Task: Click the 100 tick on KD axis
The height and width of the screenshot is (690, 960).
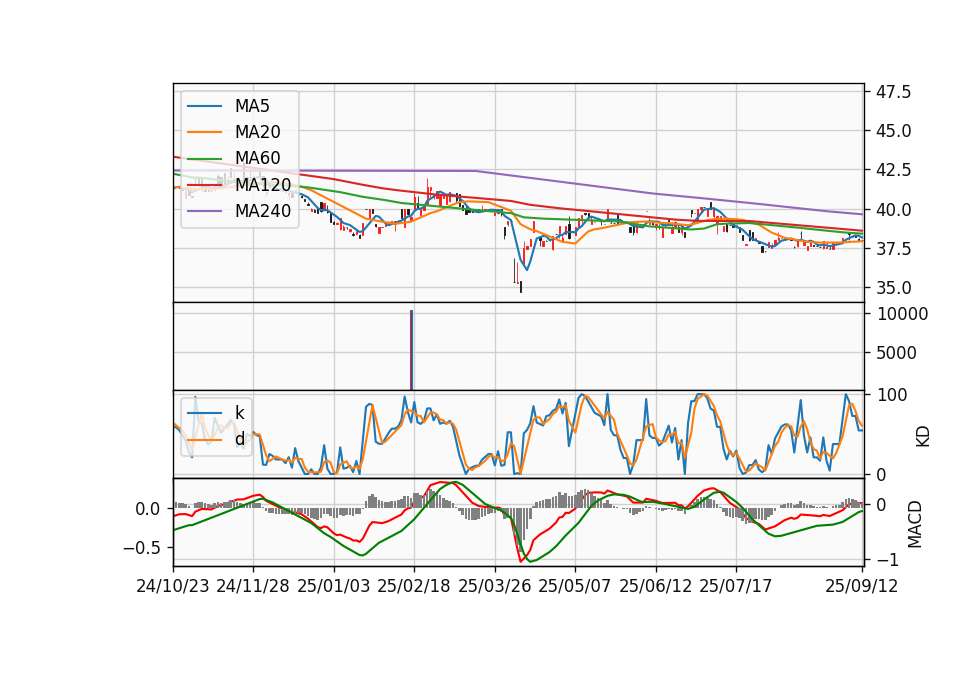Action: [892, 395]
